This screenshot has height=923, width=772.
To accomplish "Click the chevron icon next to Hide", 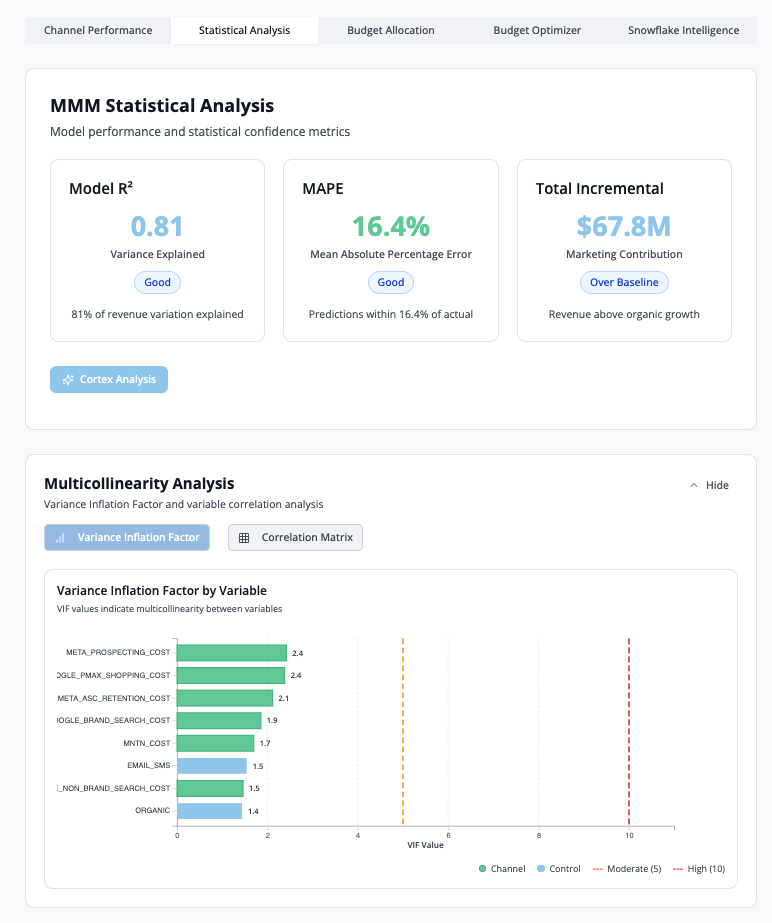I will [694, 485].
